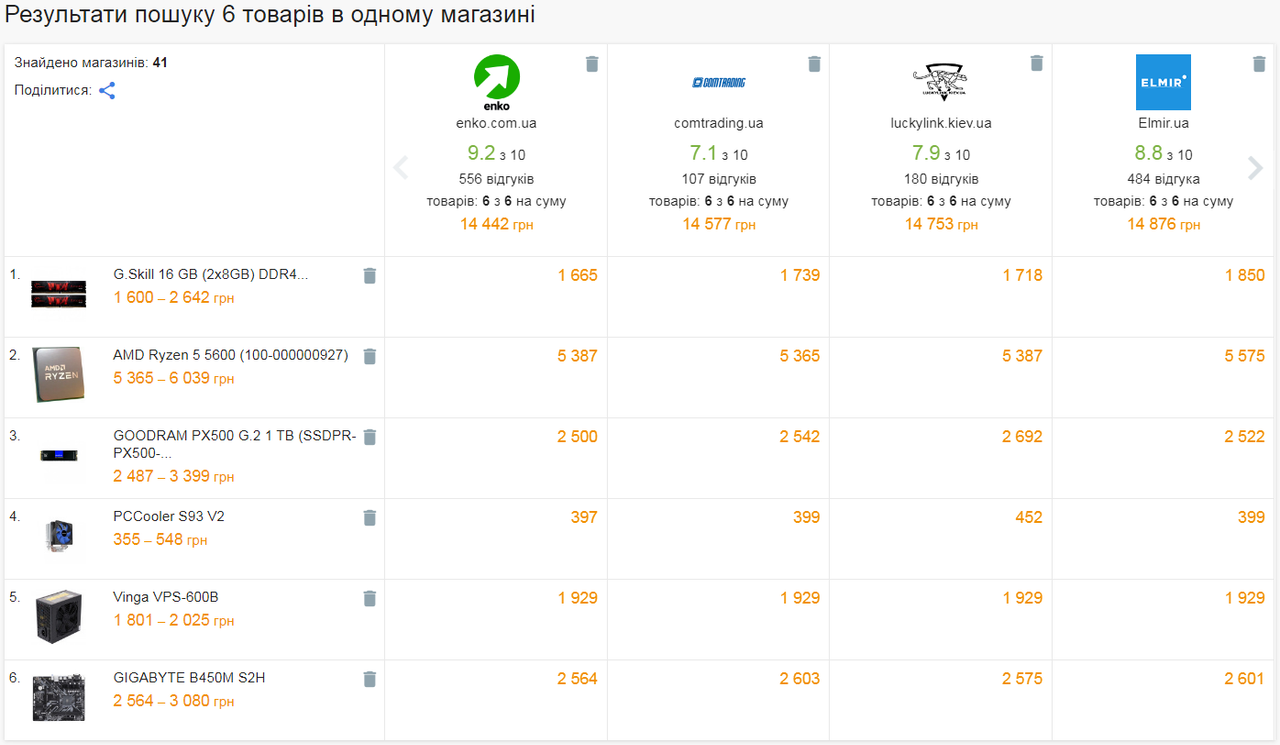Image resolution: width=1280 pixels, height=745 pixels.
Task: Show previous stores with left arrow
Action: (401, 167)
